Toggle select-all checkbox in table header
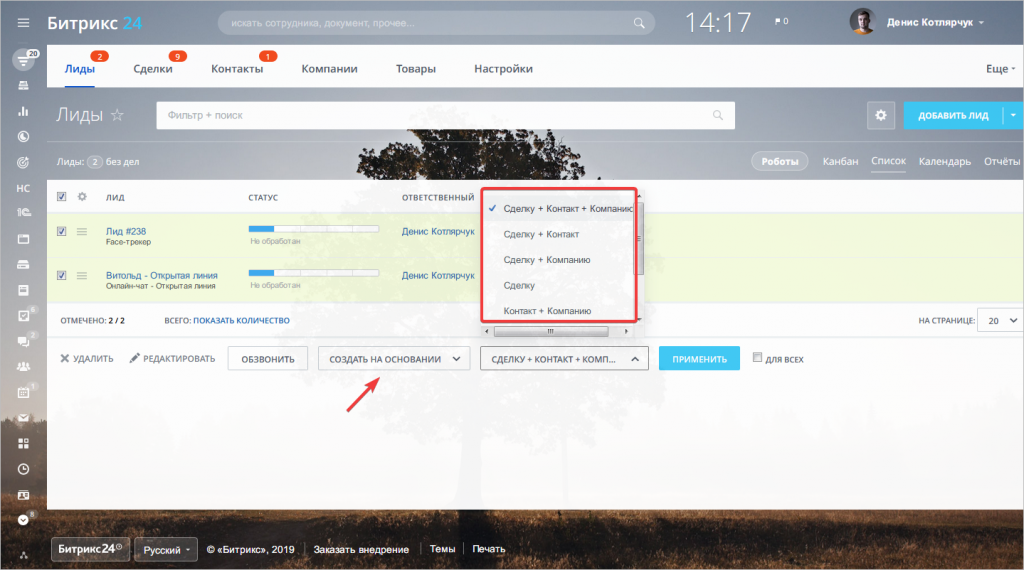This screenshot has width=1024, height=570. pos(61,197)
